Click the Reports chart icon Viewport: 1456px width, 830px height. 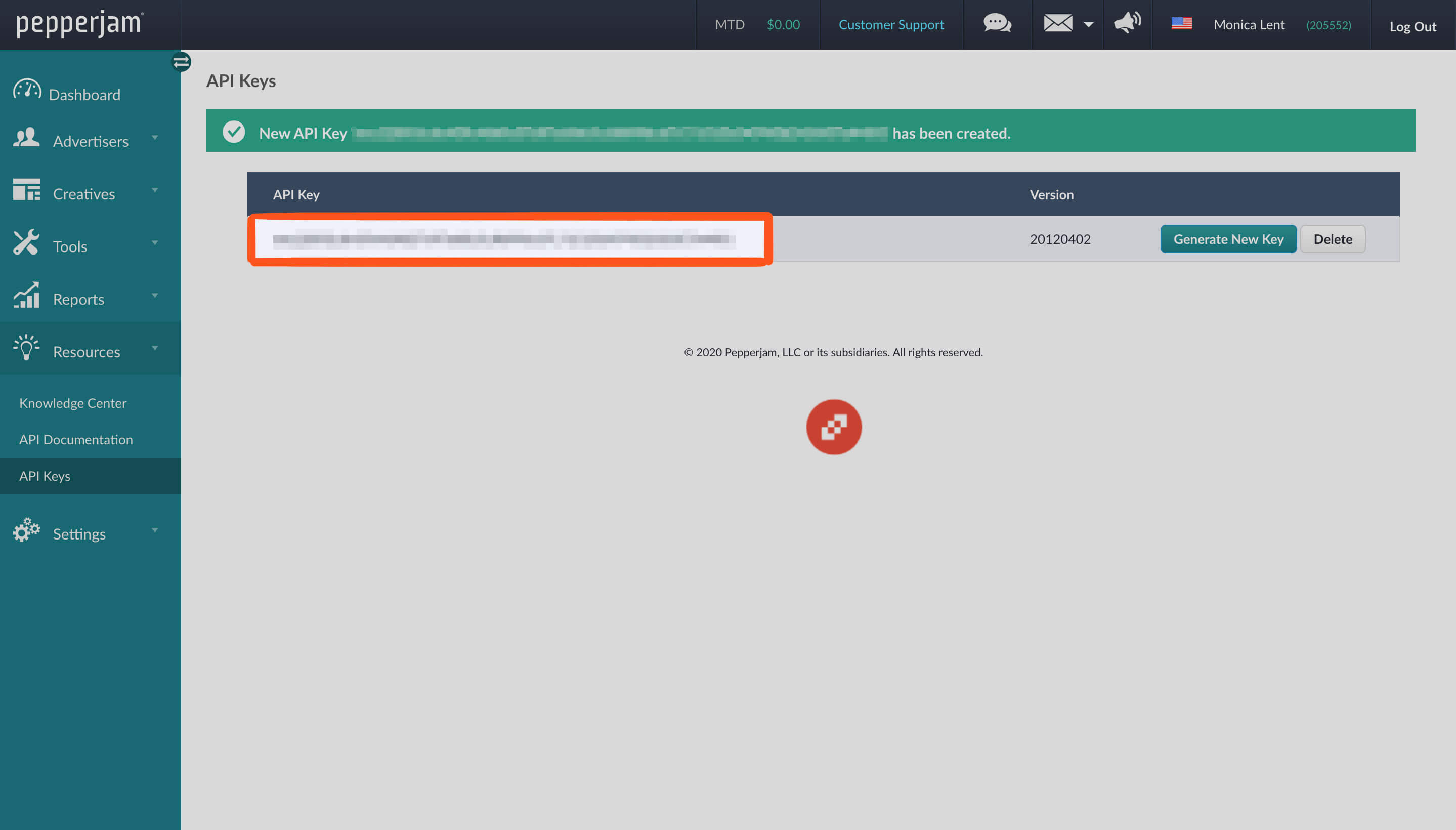[27, 295]
